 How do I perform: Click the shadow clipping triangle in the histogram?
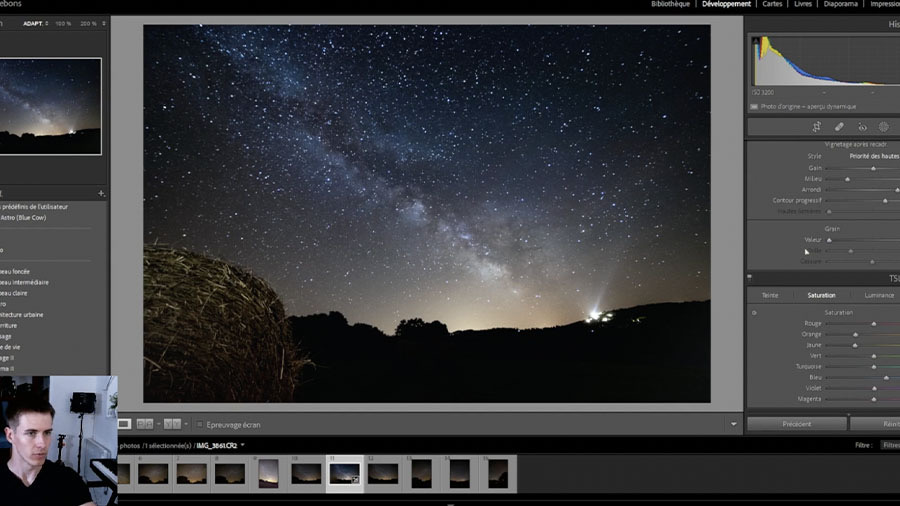click(756, 40)
